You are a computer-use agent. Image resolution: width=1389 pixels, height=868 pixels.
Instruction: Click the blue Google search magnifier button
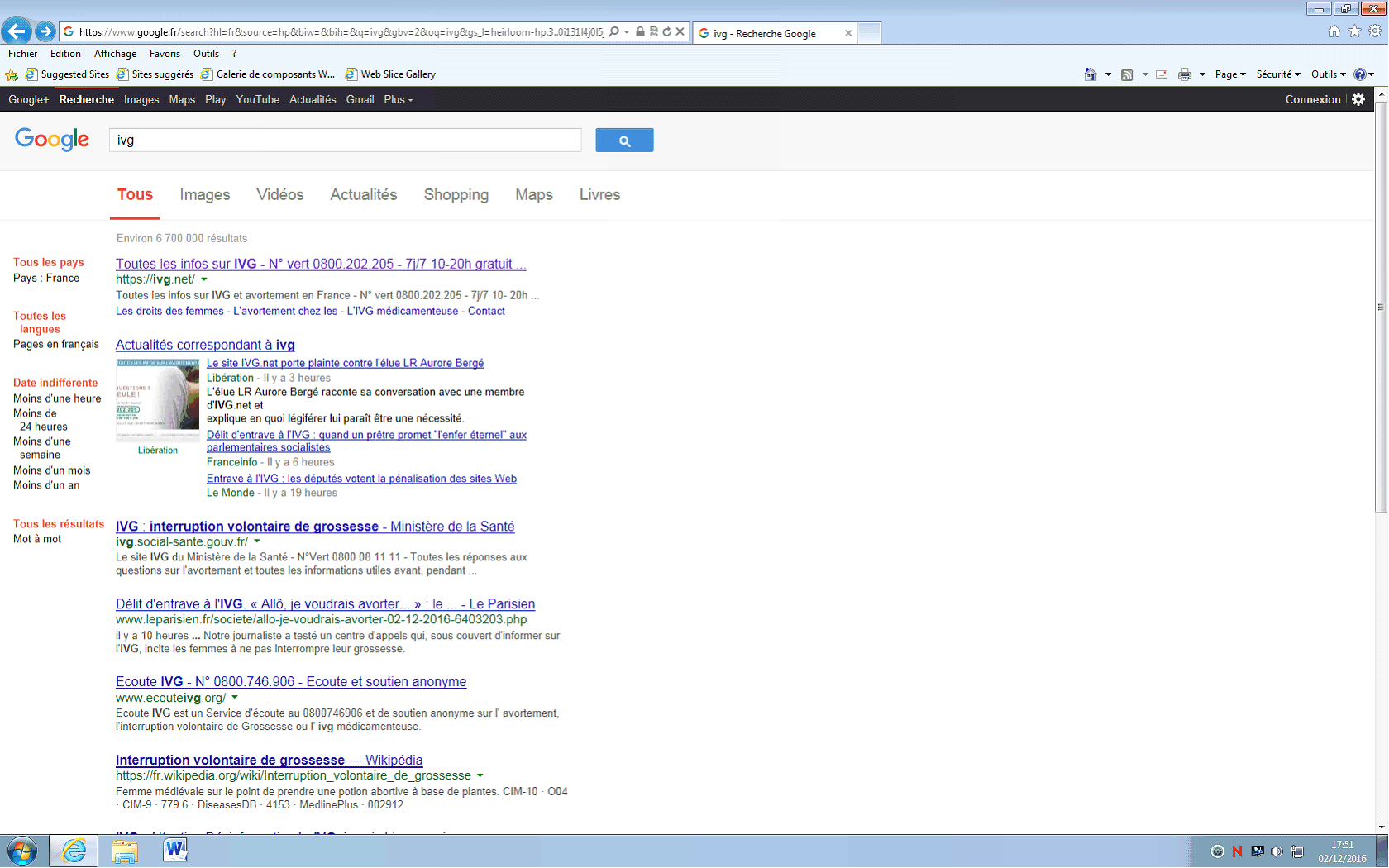(624, 141)
